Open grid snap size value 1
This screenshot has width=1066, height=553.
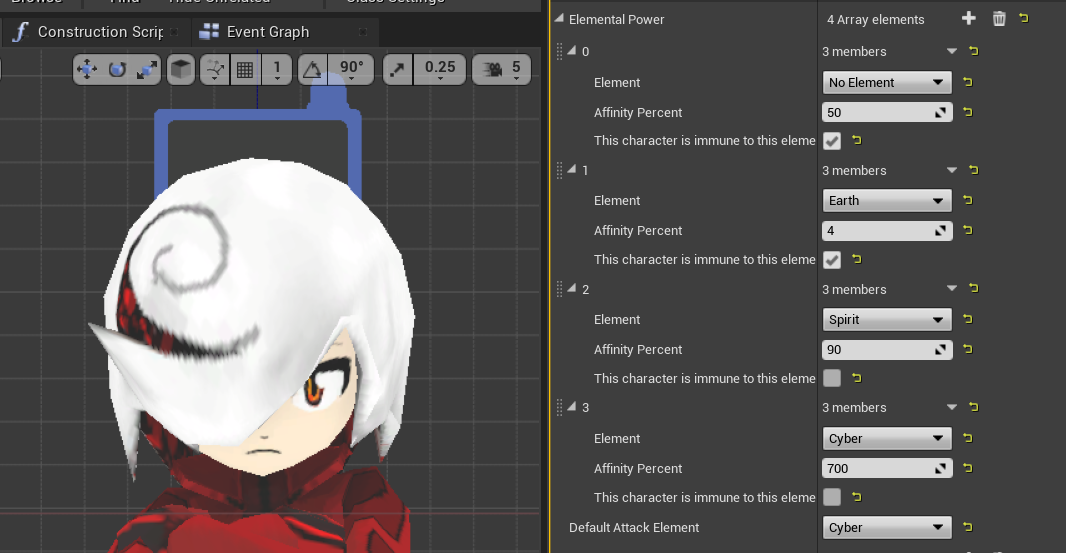pos(277,69)
